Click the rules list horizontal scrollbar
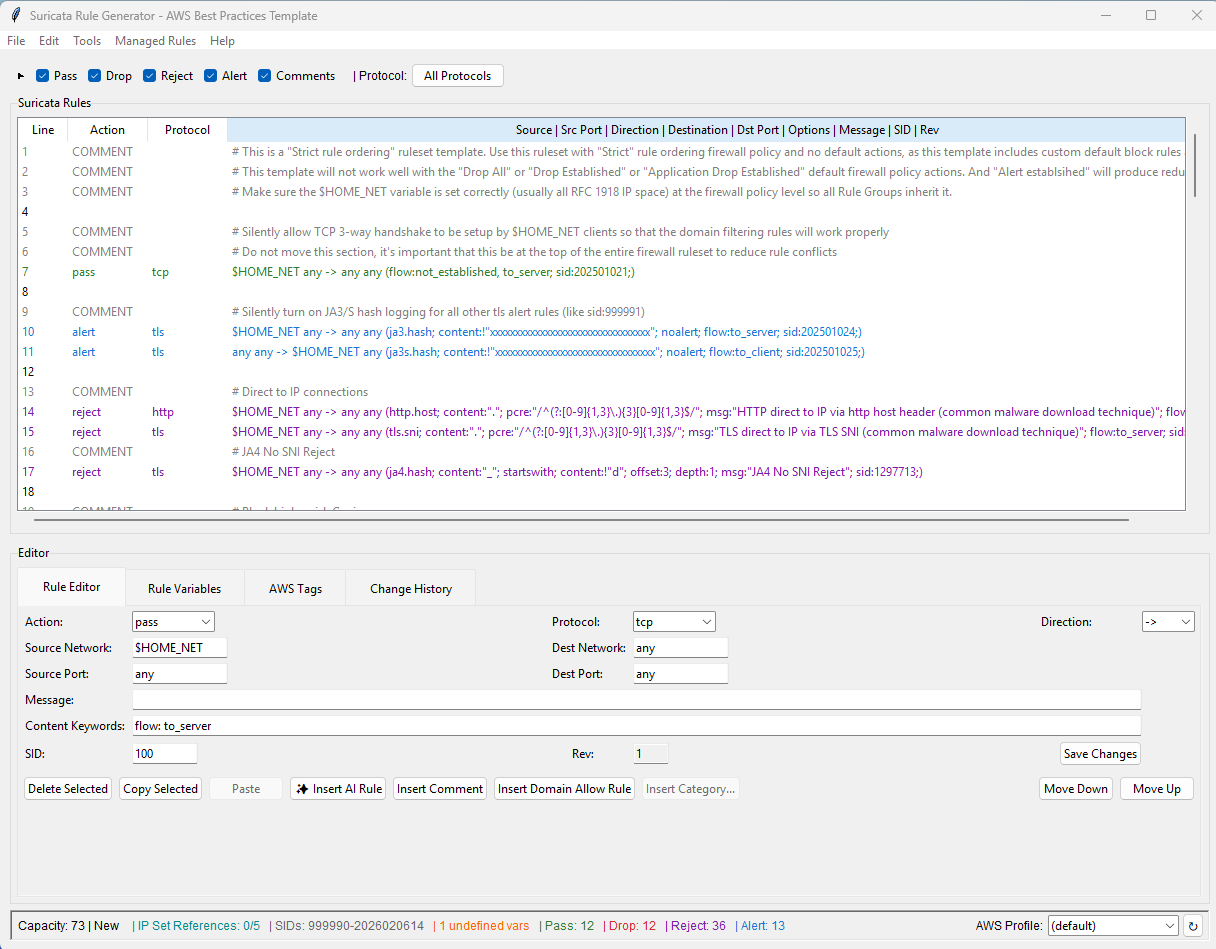Image resolution: width=1216 pixels, height=949 pixels. (581, 520)
